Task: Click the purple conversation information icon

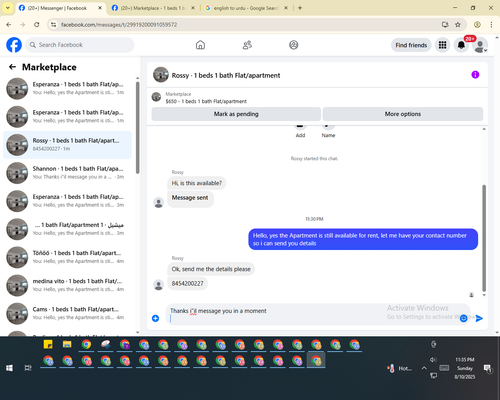Action: (475, 75)
